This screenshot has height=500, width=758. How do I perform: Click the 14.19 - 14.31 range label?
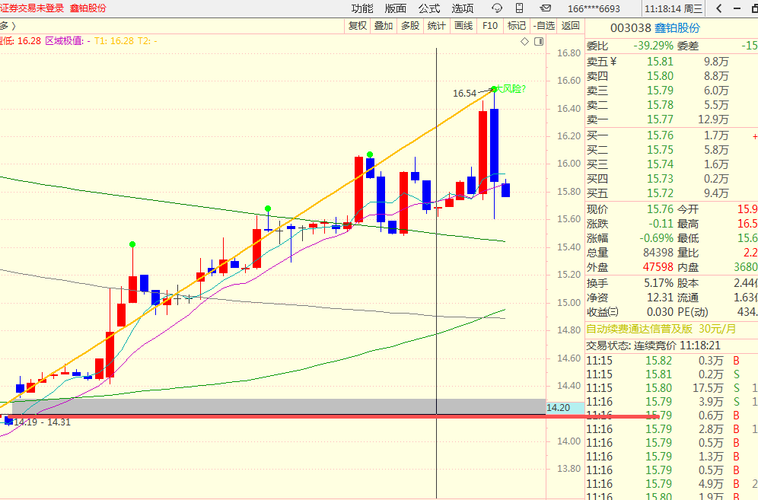click(x=42, y=422)
